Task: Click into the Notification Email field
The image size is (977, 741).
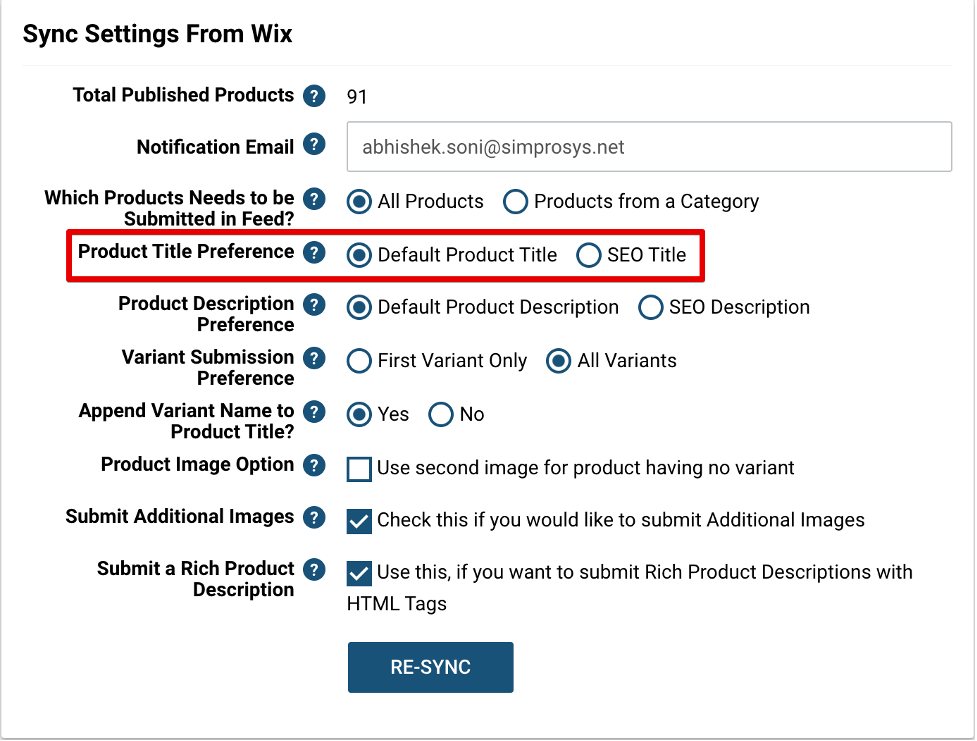Action: [x=649, y=147]
